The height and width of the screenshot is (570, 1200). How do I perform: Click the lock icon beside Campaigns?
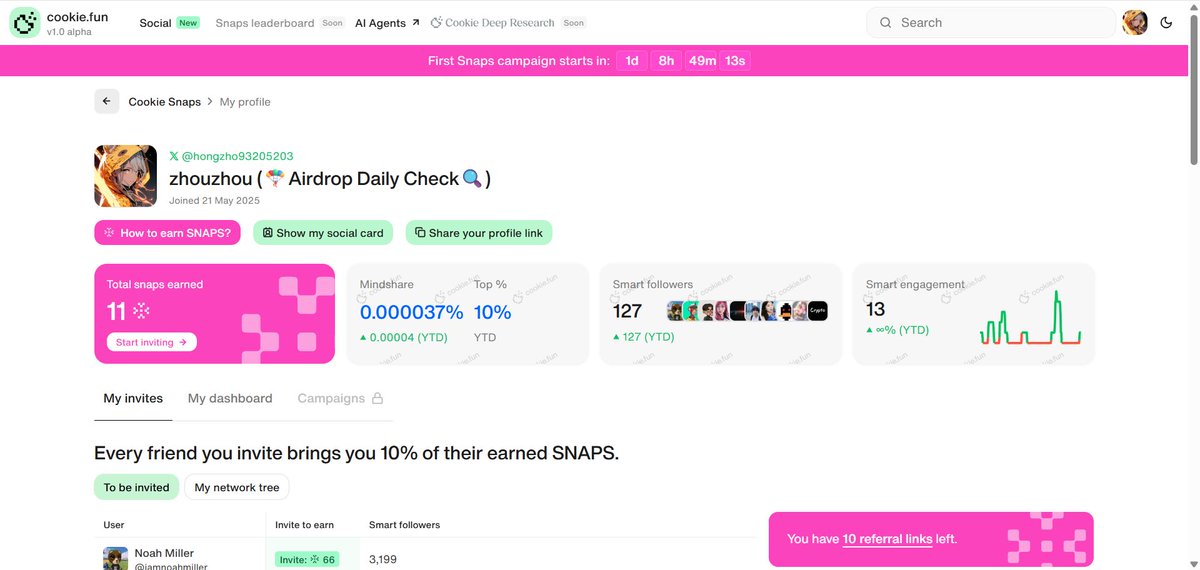377,398
